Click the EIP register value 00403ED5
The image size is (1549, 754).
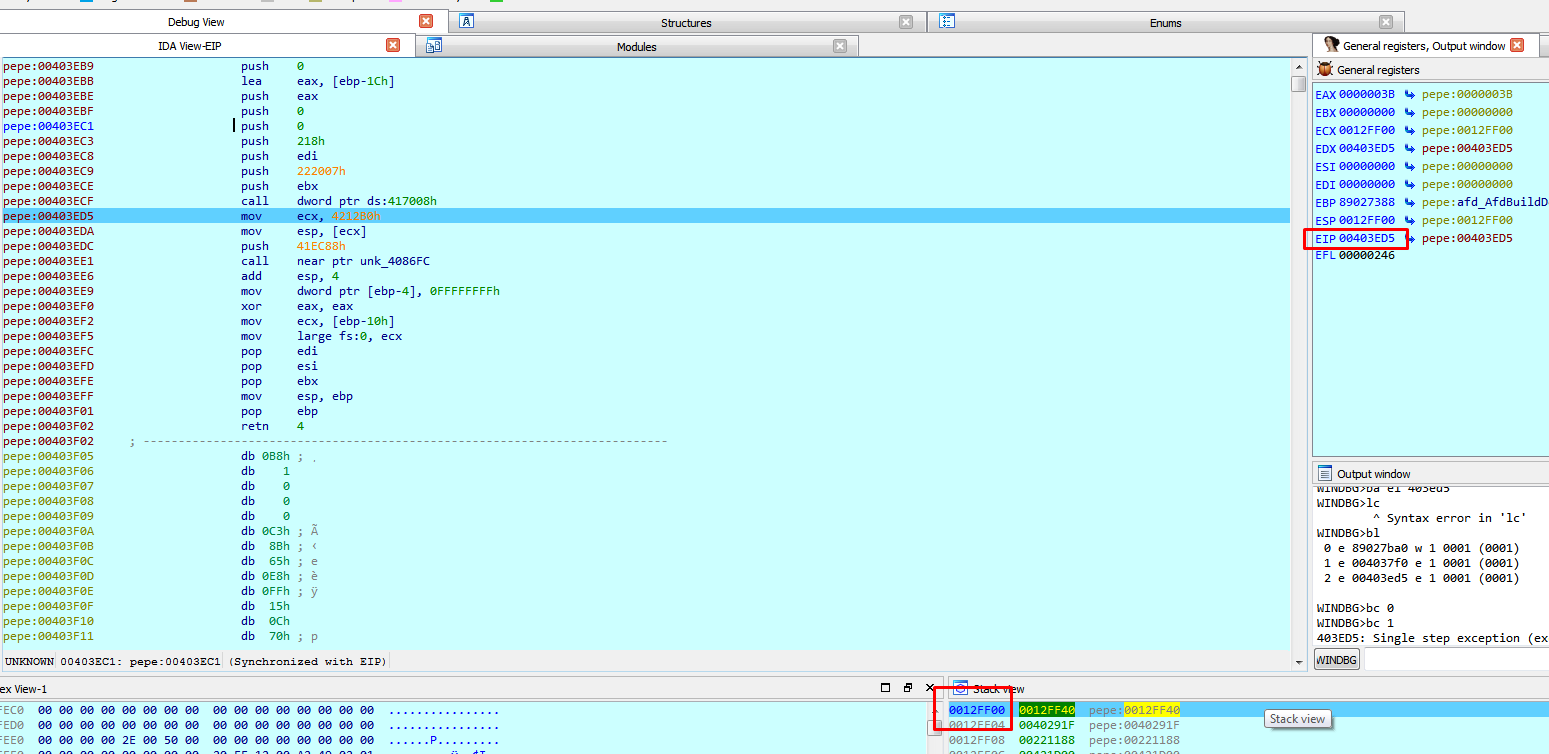pos(1366,239)
